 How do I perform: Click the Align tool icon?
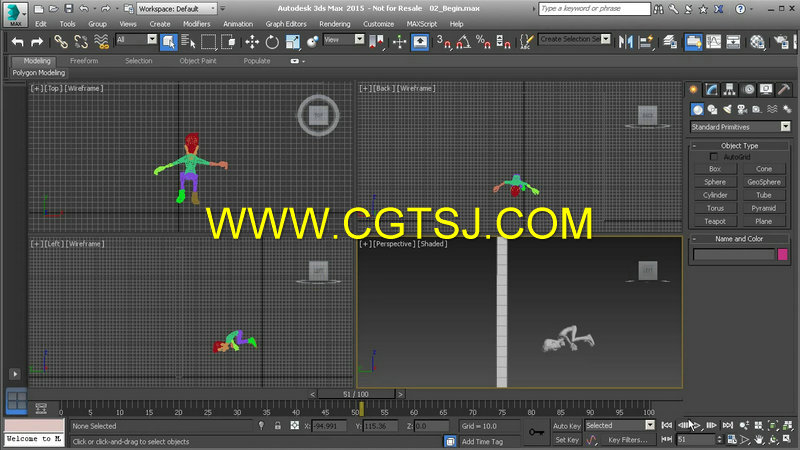[646, 42]
